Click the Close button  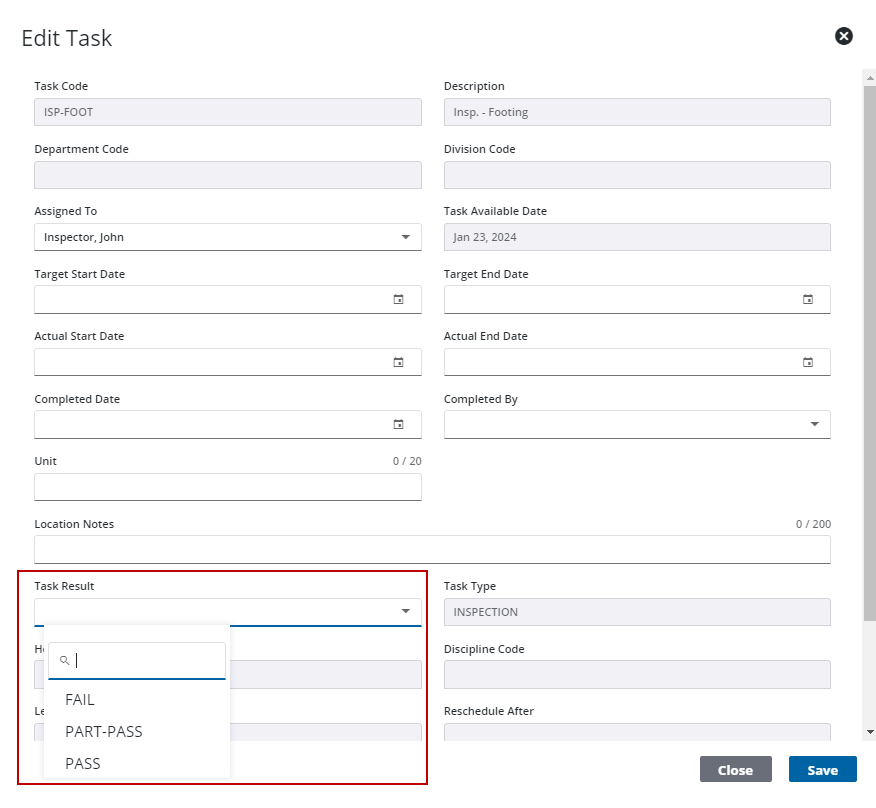click(735, 770)
